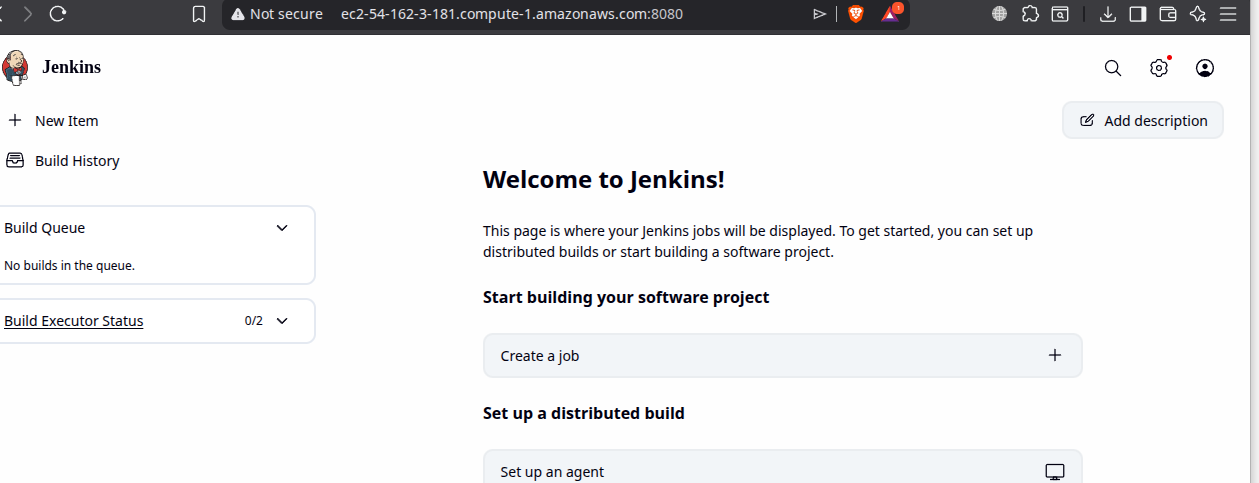
Task: Go forward with the browser arrow
Action: 27,14
